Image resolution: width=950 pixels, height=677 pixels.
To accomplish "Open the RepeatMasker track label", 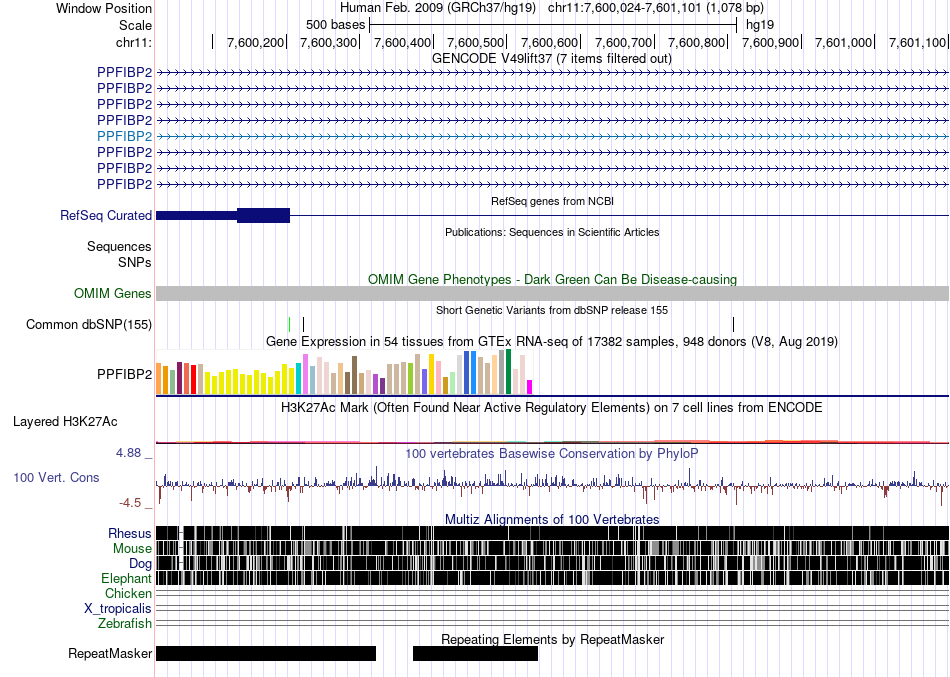I will 110,653.
